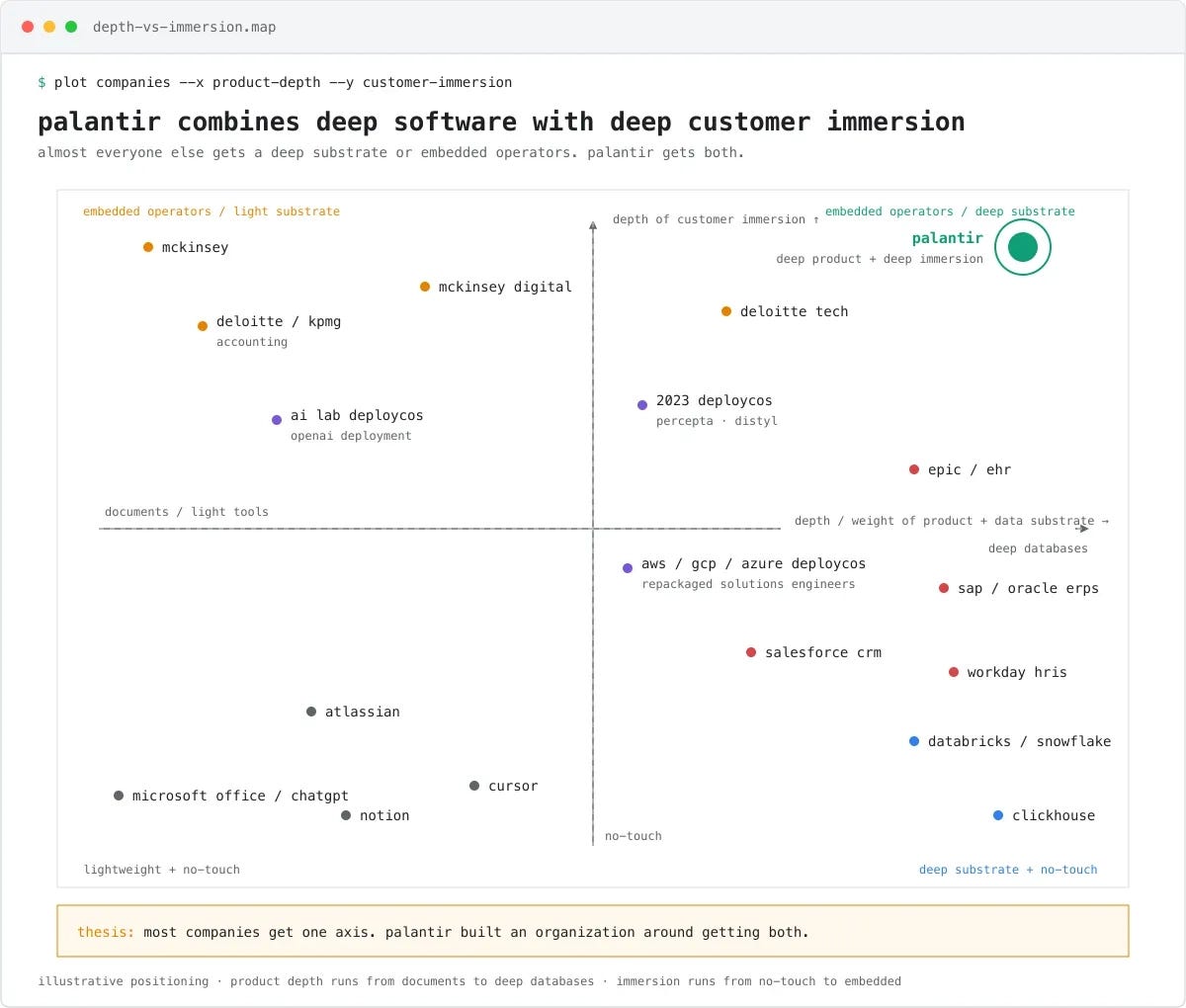
Task: Click the 'documents / light tools' axis label
Action: tap(187, 512)
